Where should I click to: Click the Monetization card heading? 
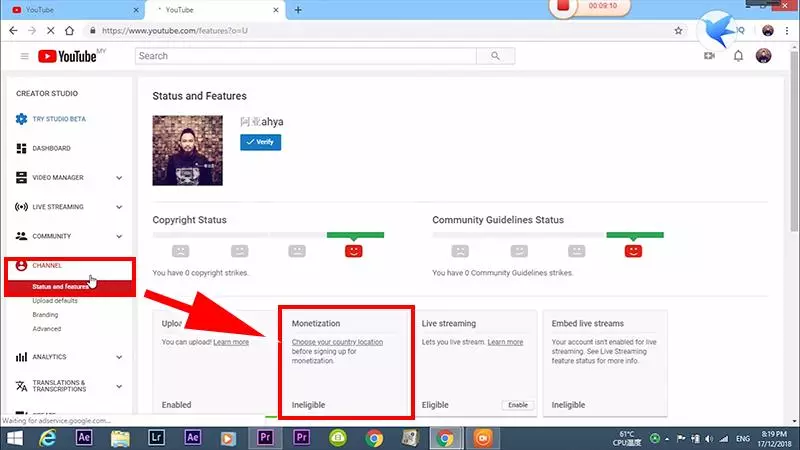point(316,323)
